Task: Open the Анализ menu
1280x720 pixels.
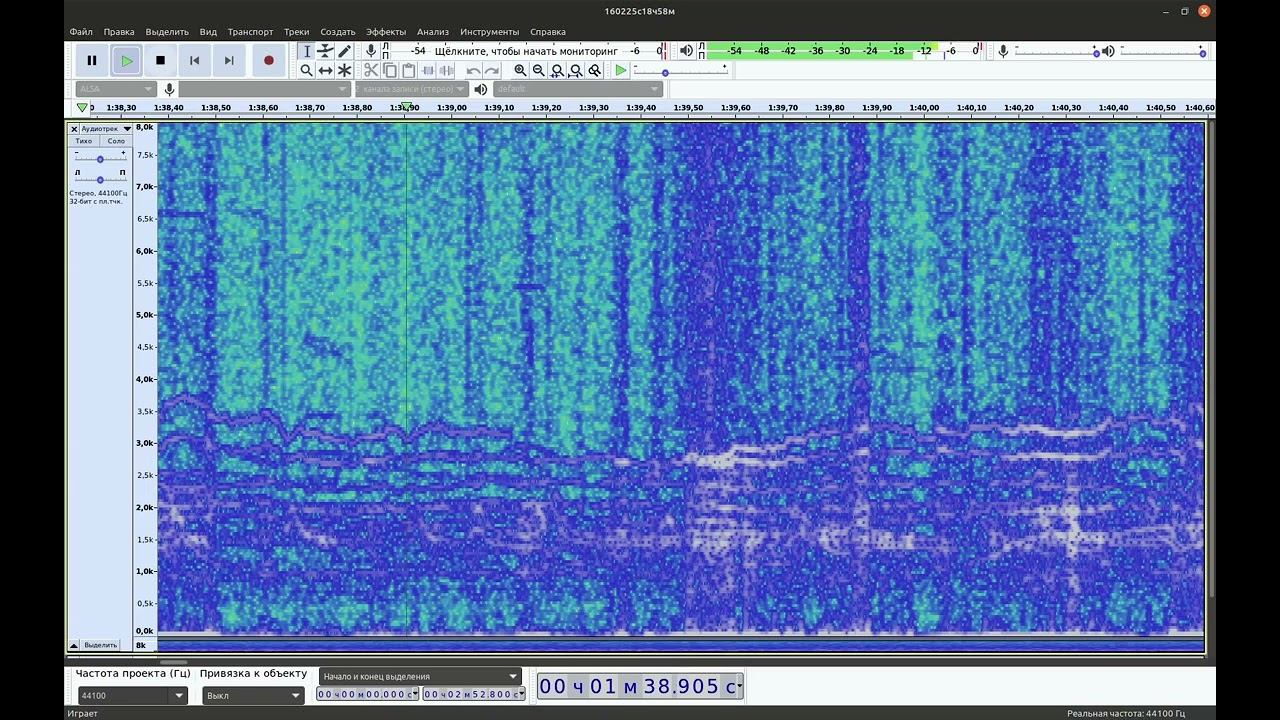Action: [433, 32]
